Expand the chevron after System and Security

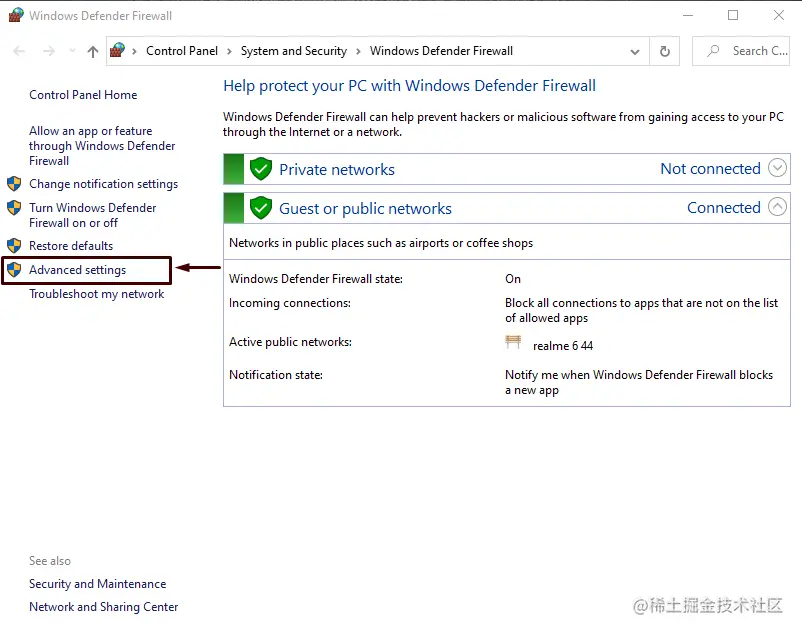358,51
